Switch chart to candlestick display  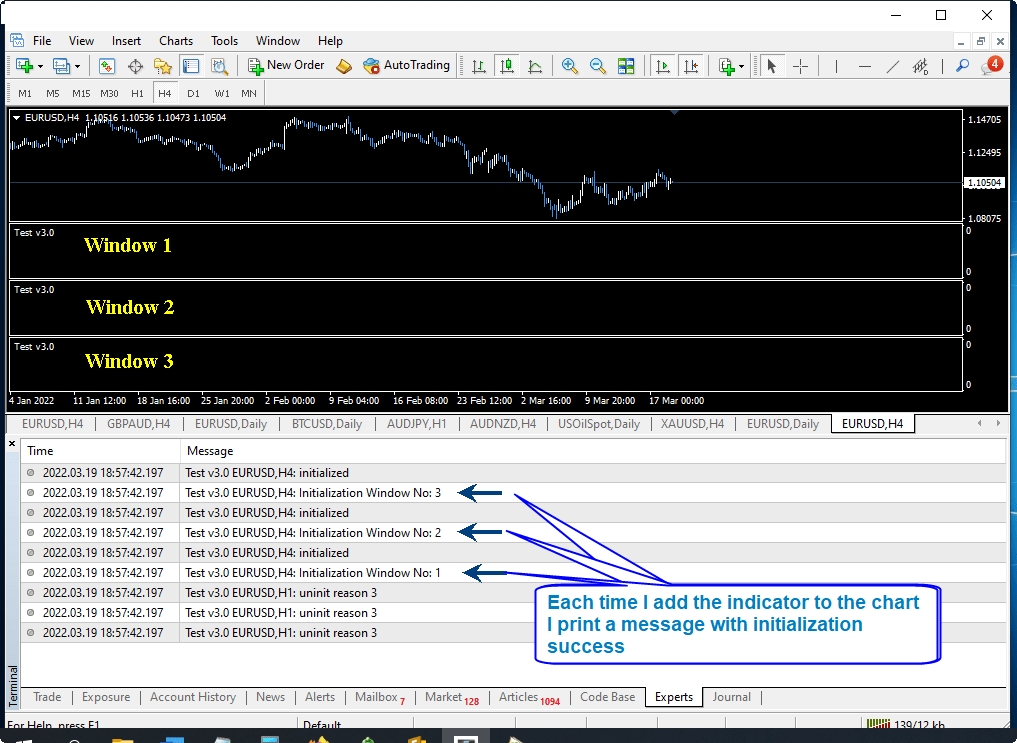(x=506, y=65)
